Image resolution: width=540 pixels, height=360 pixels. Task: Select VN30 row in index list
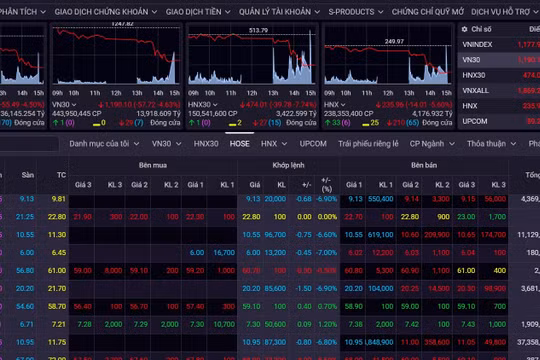point(499,60)
